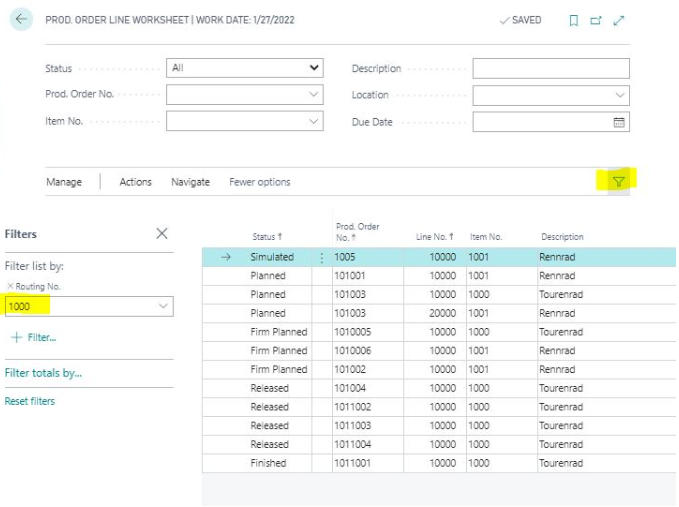Expand the Status dropdown
Viewport: 679px width, 507px height.
pos(314,68)
